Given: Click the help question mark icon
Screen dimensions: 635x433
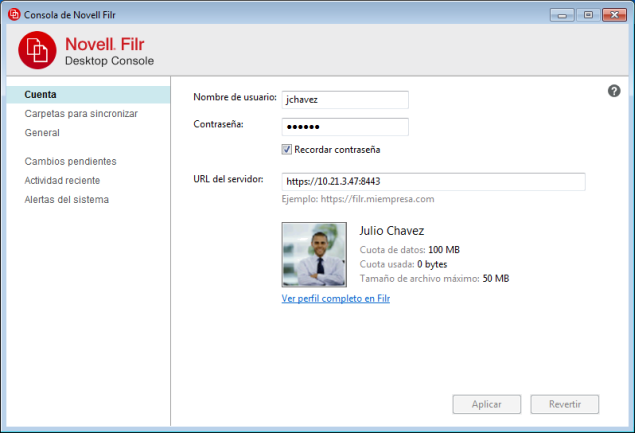Looking at the screenshot, I should click(615, 91).
